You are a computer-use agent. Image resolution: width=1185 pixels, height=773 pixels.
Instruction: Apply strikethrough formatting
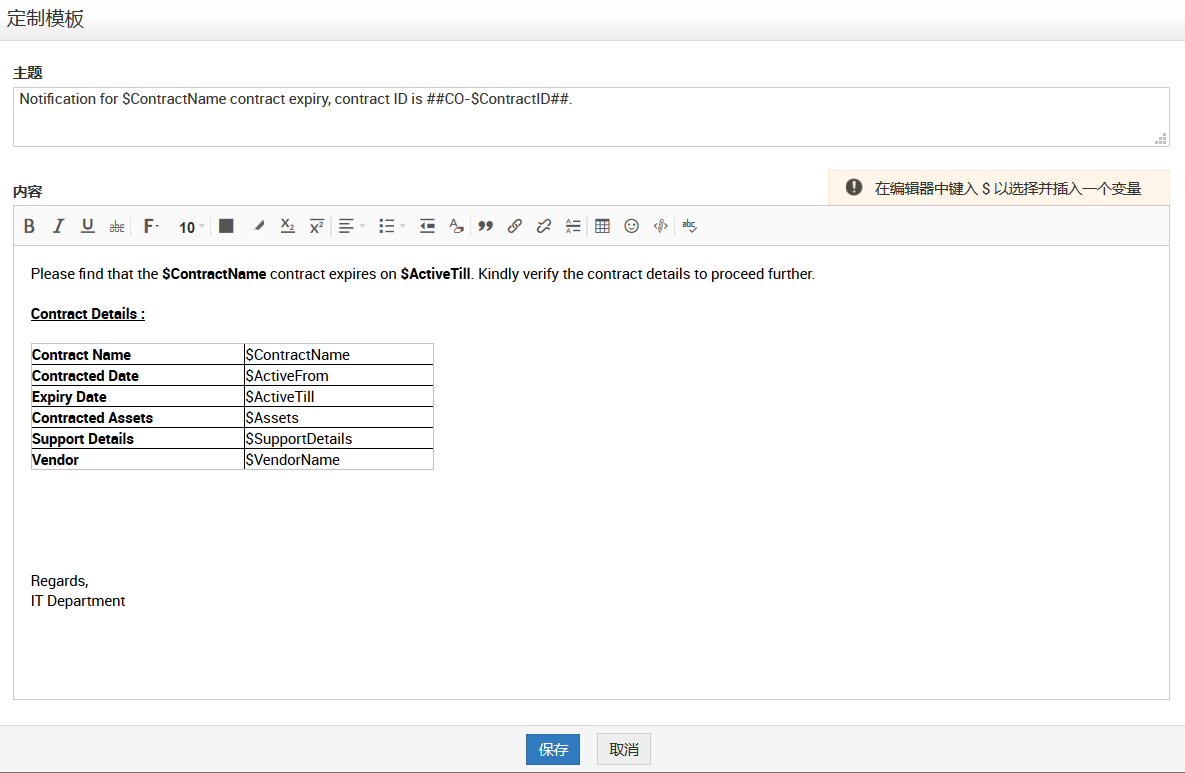(116, 226)
